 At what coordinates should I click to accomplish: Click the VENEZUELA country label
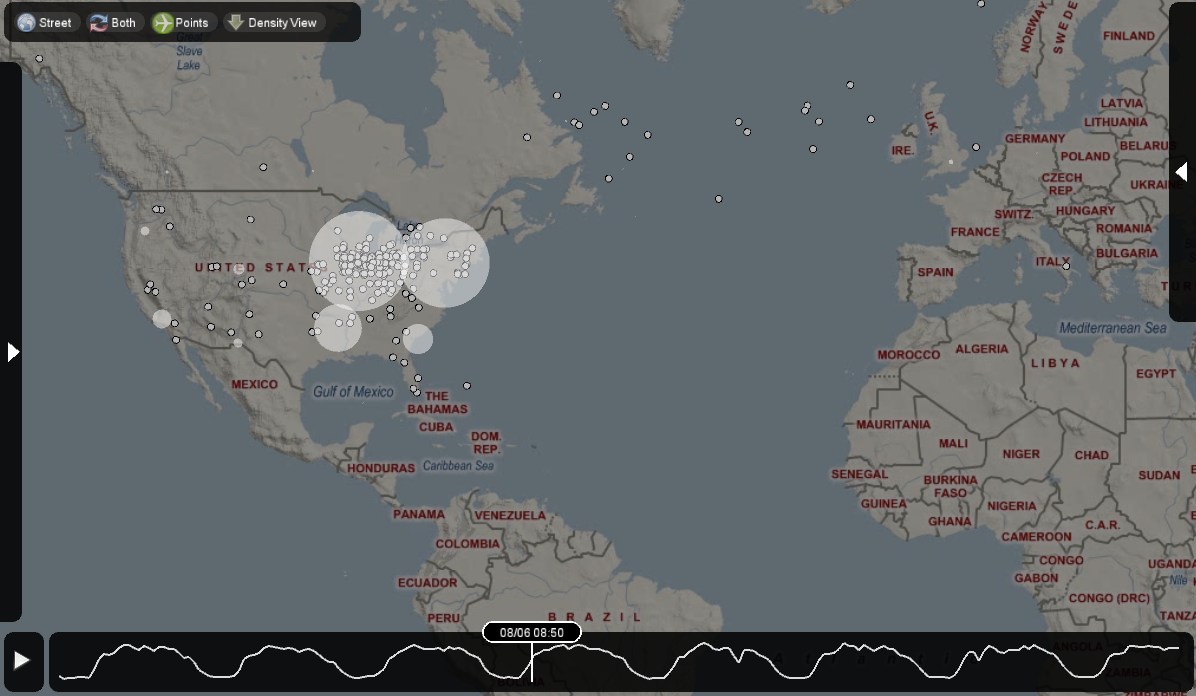click(x=510, y=515)
